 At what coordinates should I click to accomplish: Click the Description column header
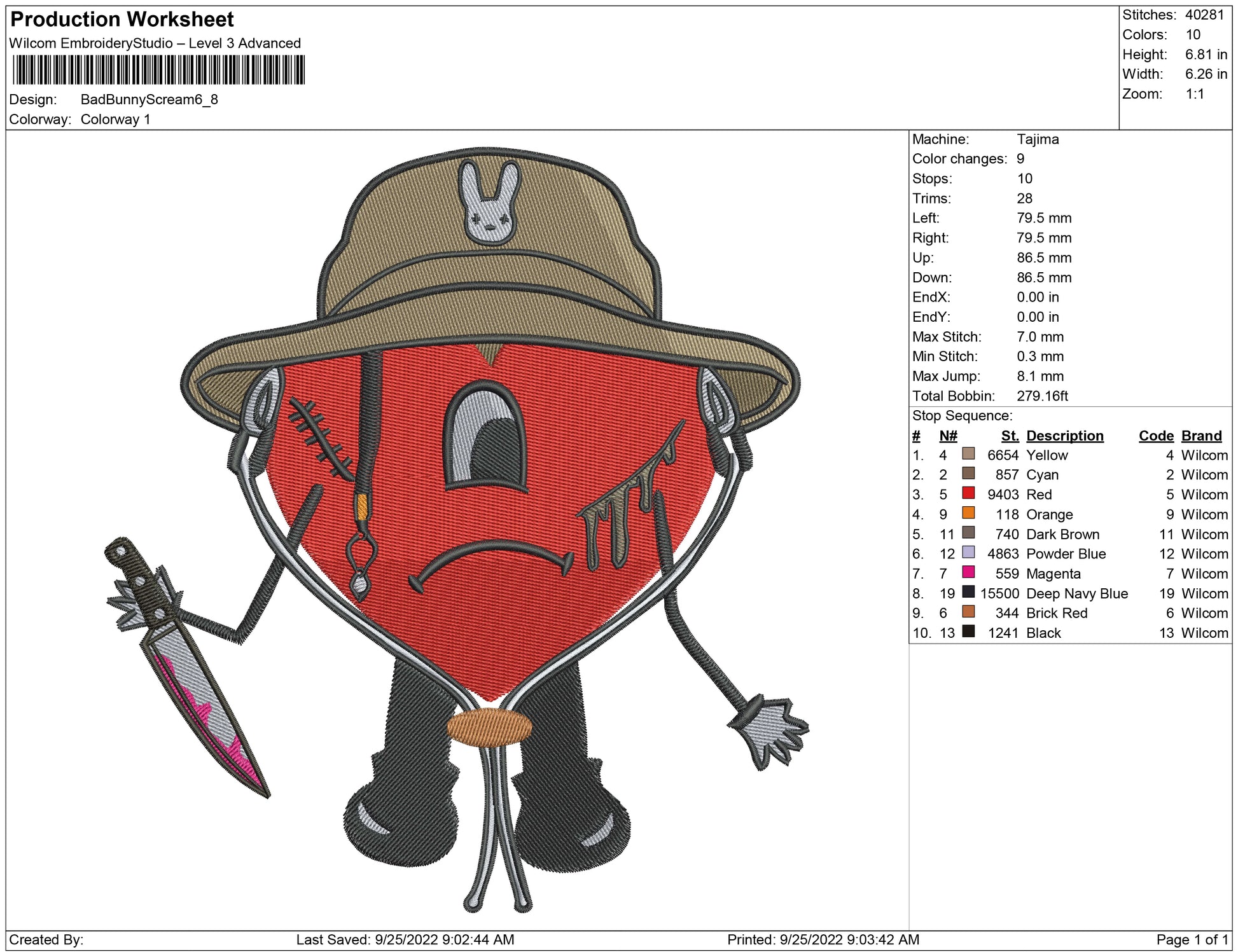pyautogui.click(x=1064, y=436)
